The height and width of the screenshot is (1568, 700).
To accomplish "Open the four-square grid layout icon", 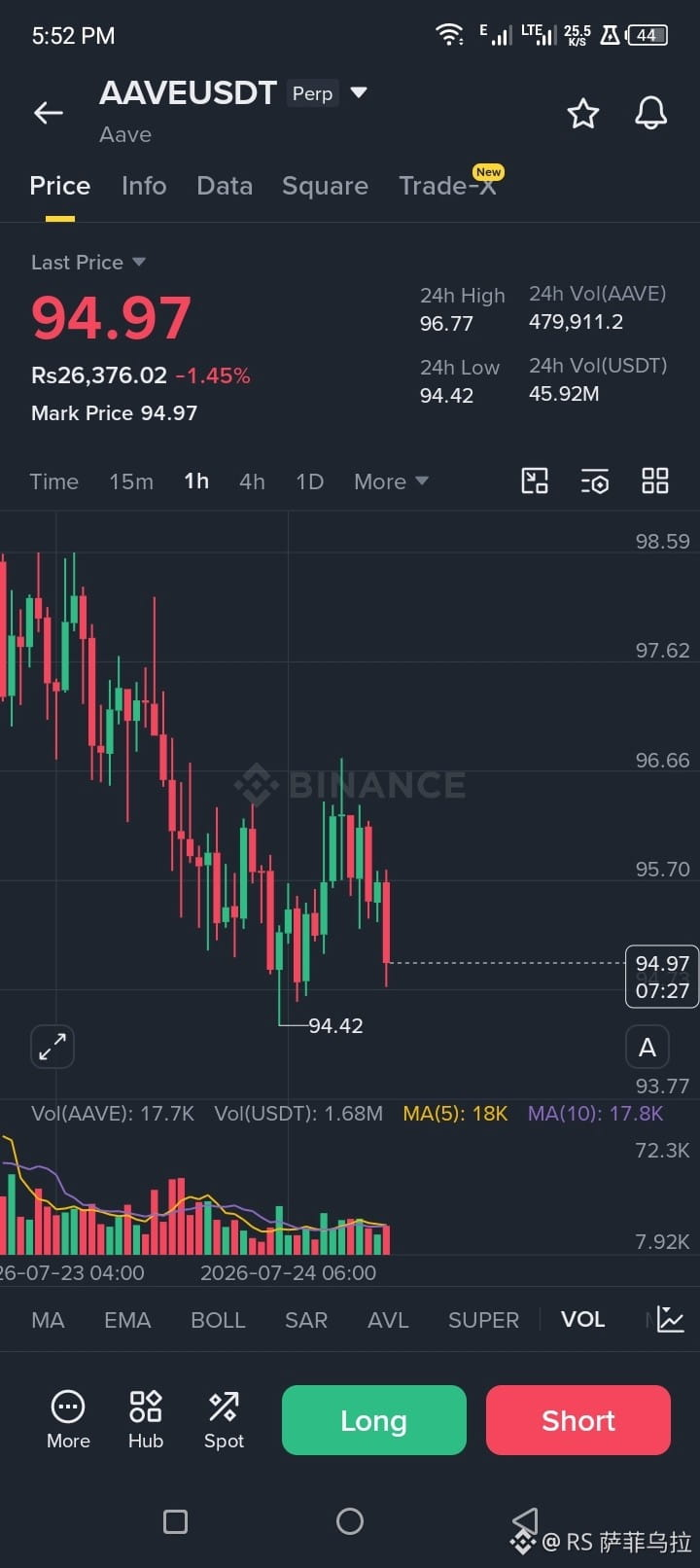I will (x=655, y=481).
